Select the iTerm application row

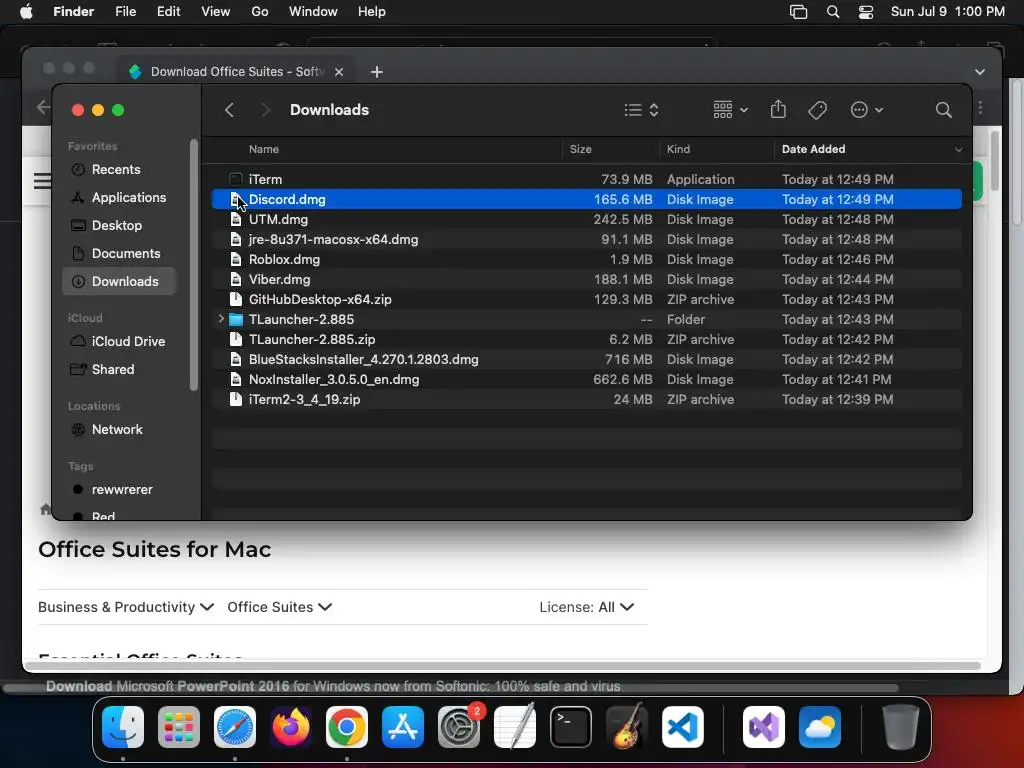coord(586,179)
